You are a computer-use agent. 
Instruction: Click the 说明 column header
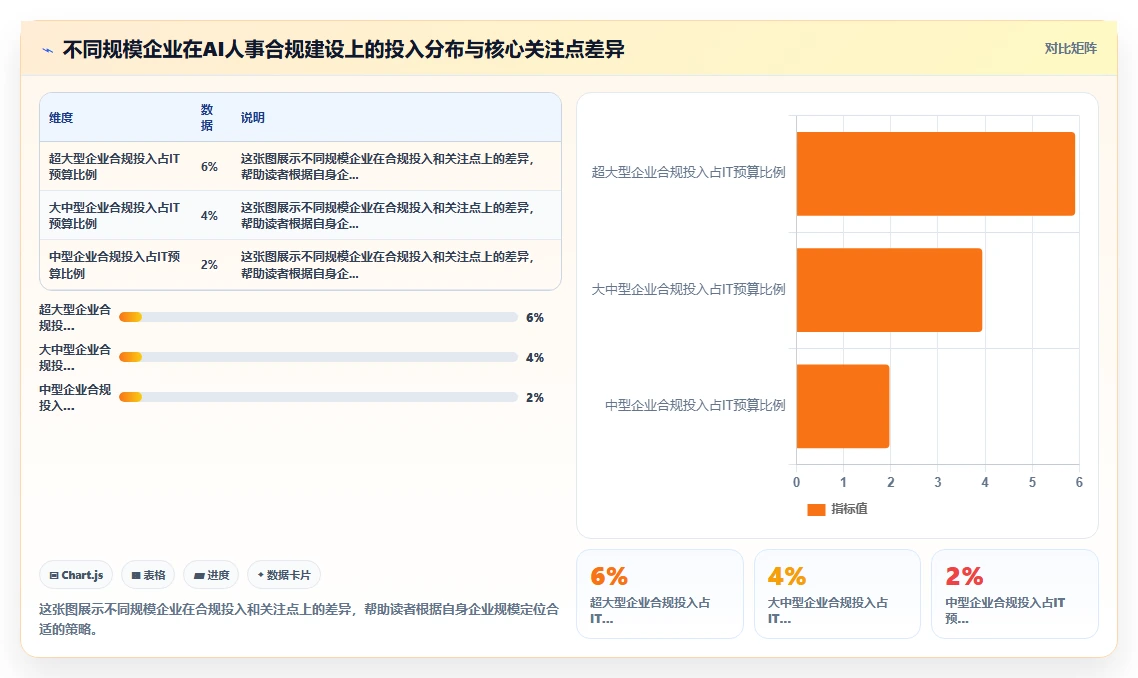coord(253,118)
